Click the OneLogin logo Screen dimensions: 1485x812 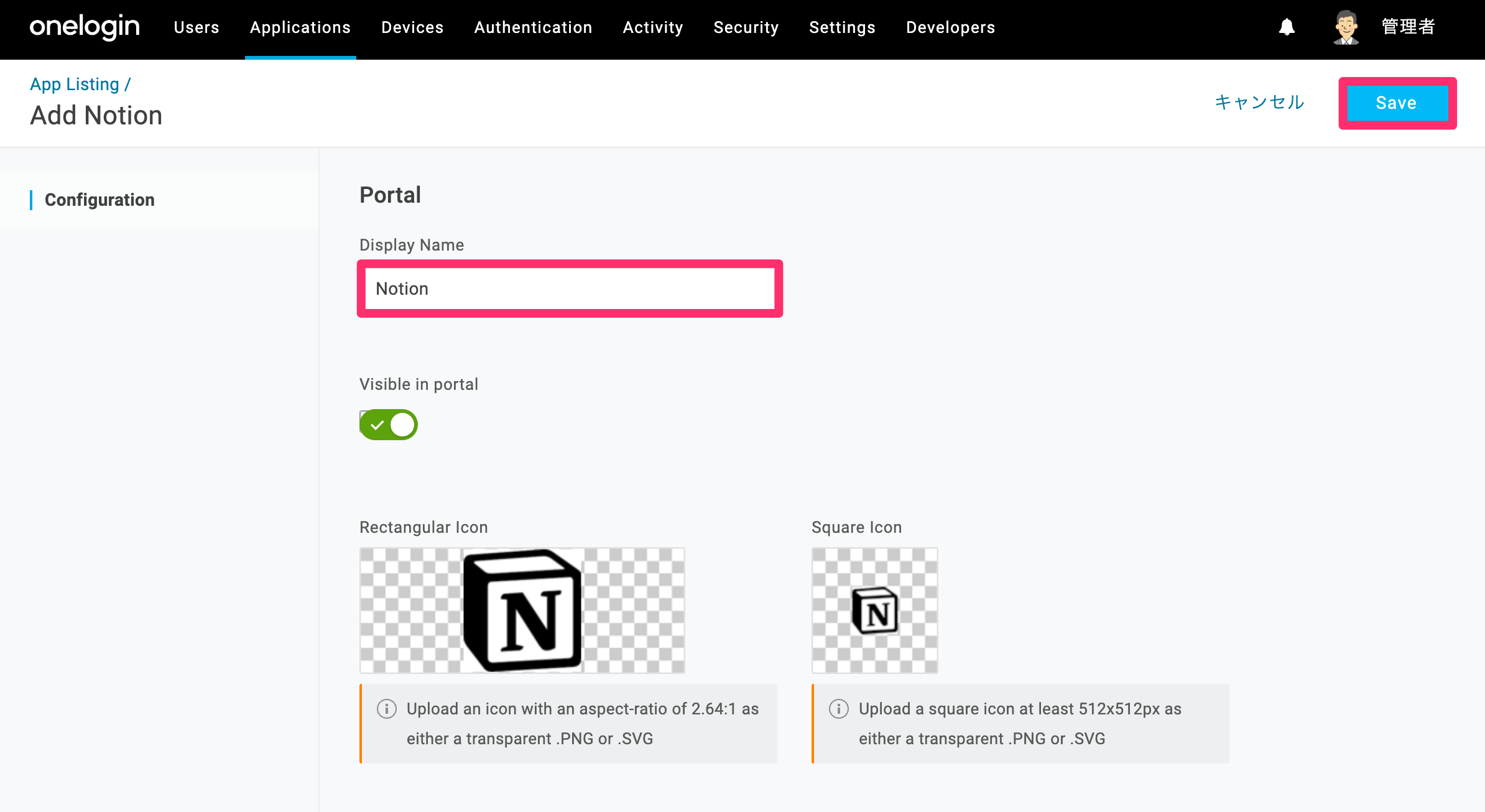[x=85, y=27]
